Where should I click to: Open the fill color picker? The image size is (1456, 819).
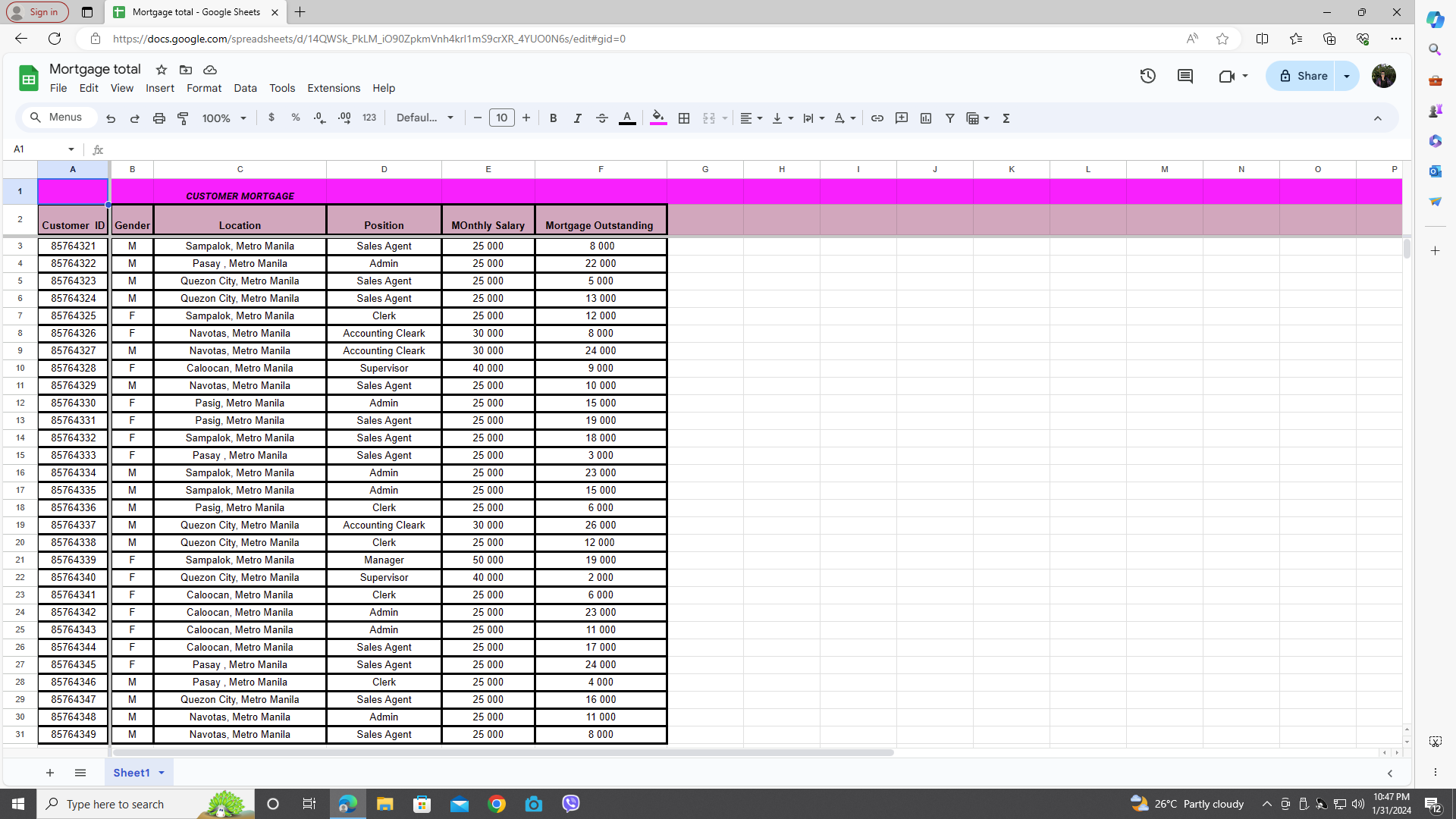[x=658, y=118]
